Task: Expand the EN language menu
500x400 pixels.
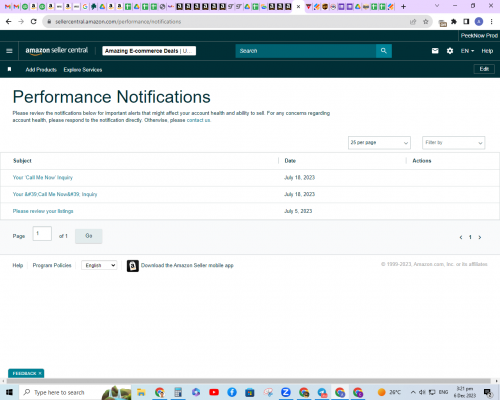Action: coord(467,51)
